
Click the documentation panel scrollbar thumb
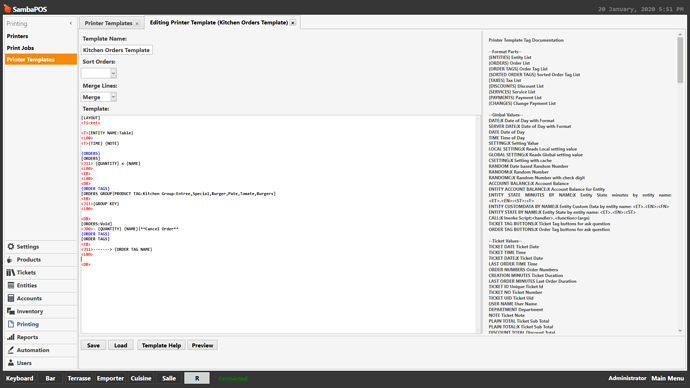(680, 60)
